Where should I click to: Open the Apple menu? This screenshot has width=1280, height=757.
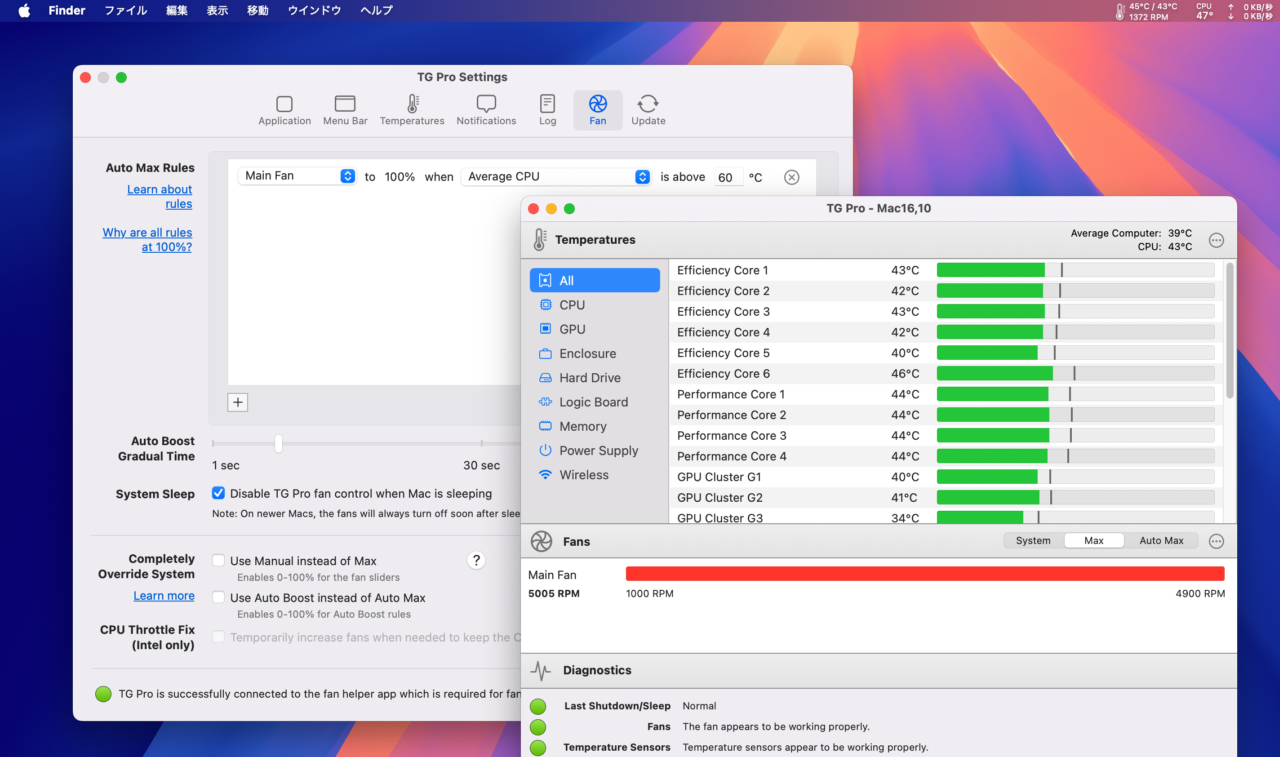(x=24, y=11)
